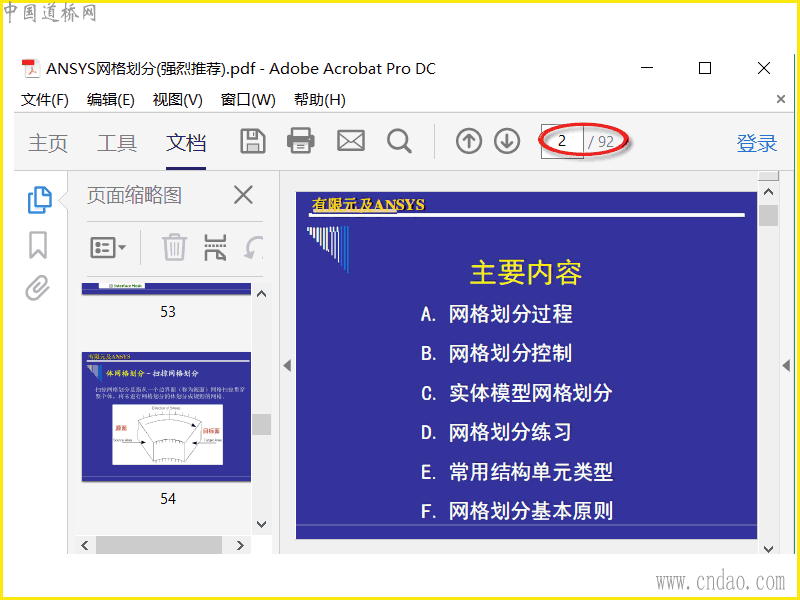This screenshot has width=800, height=600.
Task: Click the 登录 sign-in link
Action: click(757, 143)
